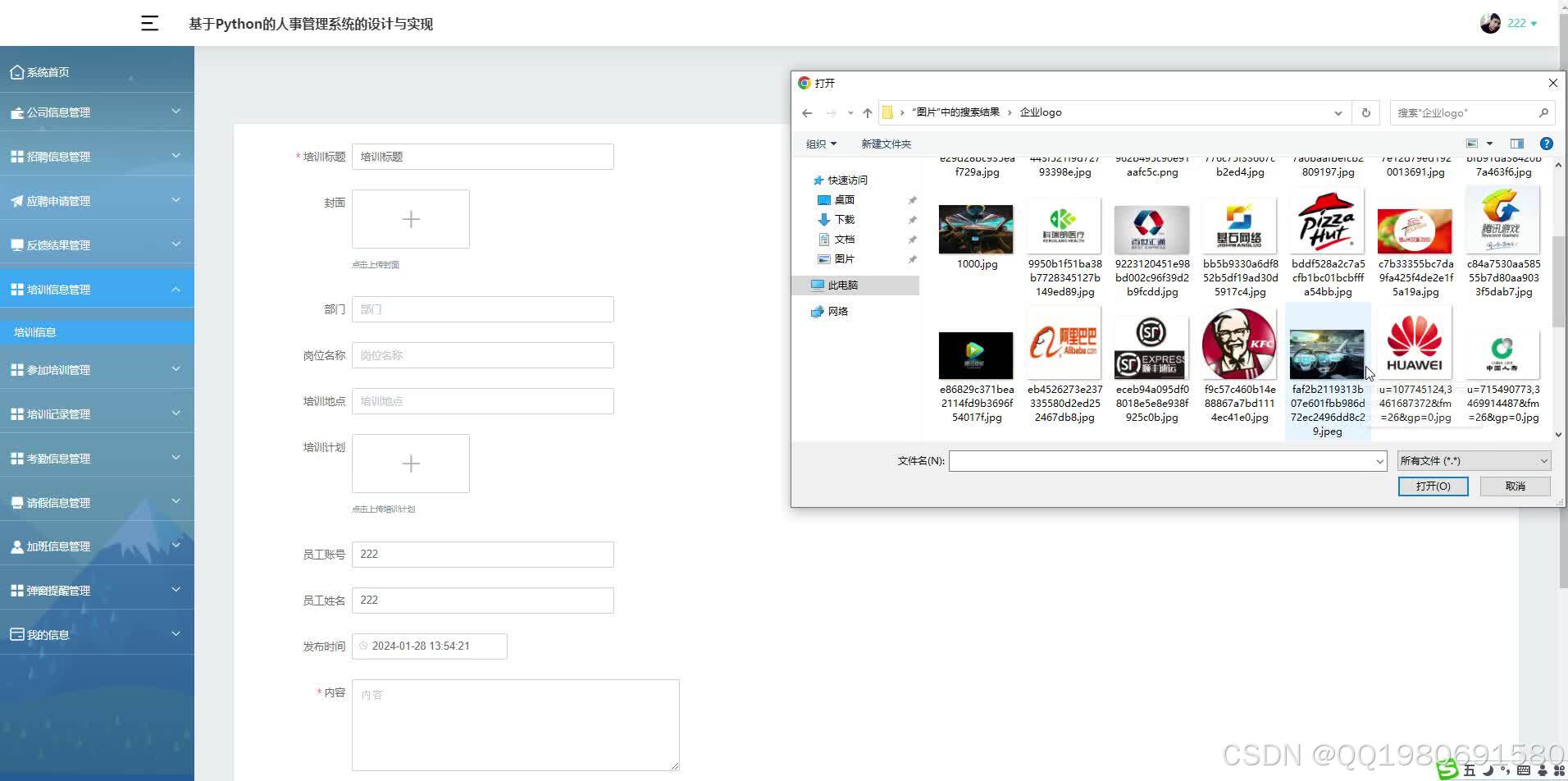
Task: Focus the 岗位名称 input field
Action: (x=482, y=355)
